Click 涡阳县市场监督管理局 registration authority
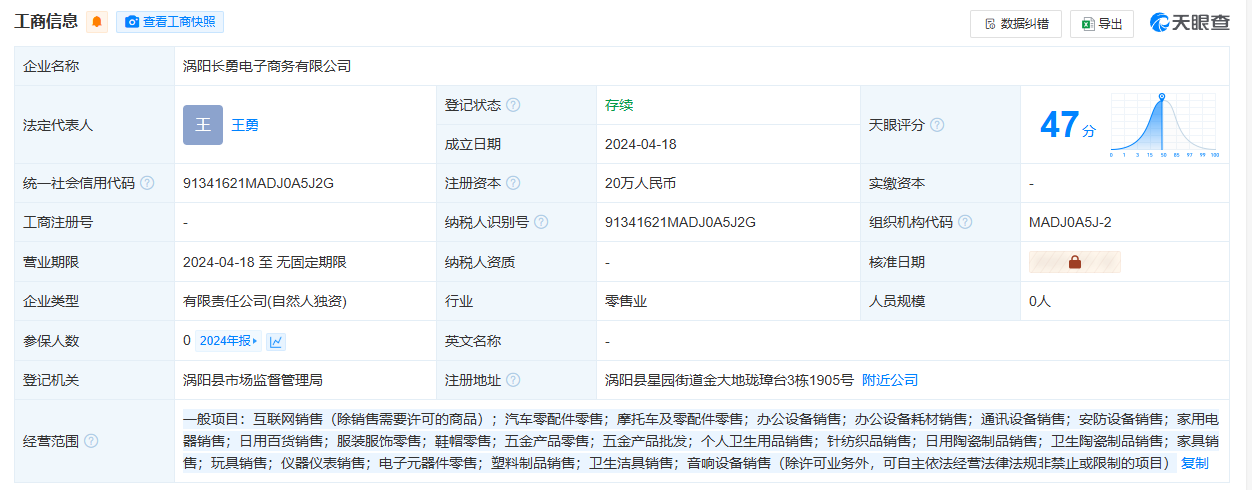 tap(253, 380)
